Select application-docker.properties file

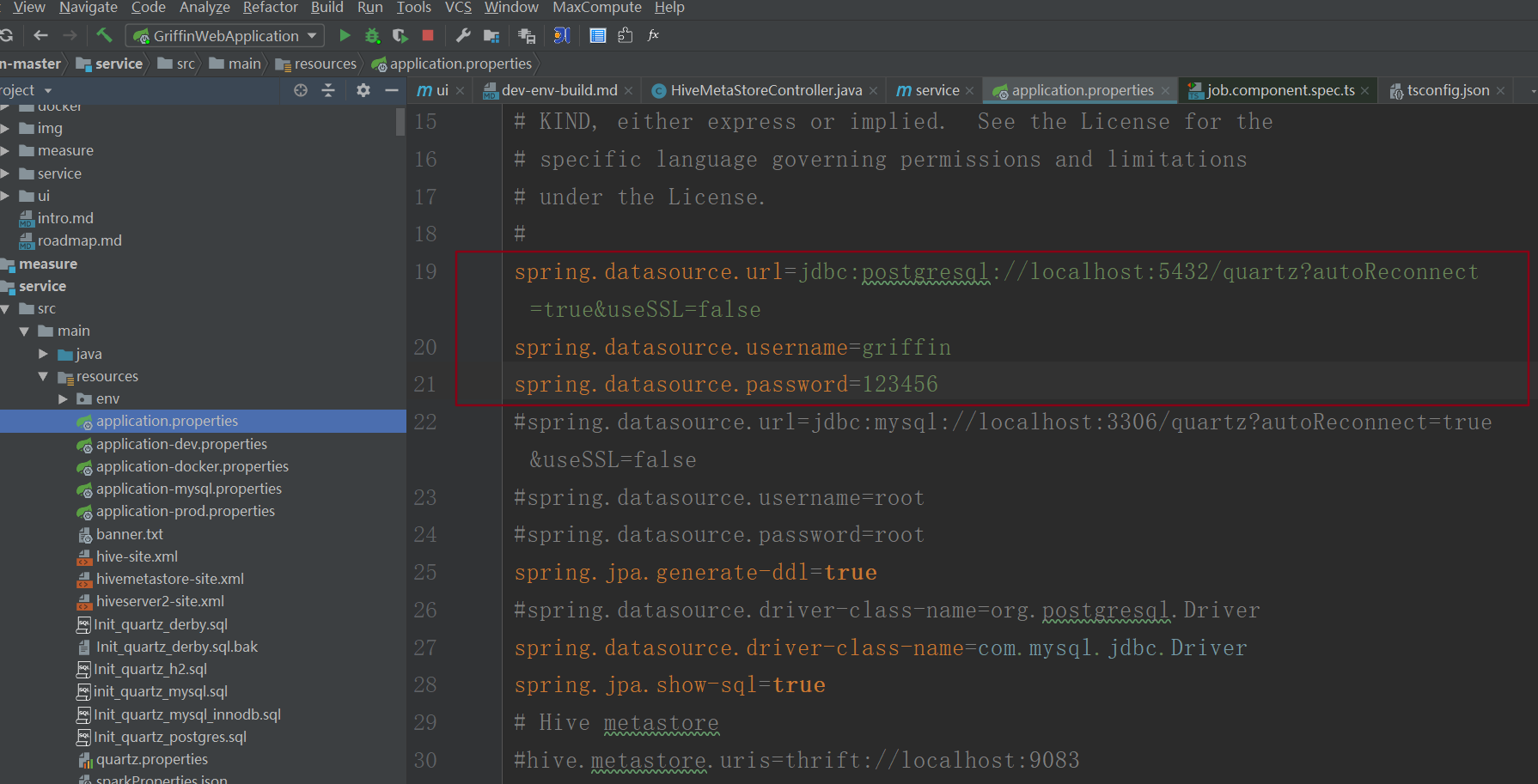[192, 466]
